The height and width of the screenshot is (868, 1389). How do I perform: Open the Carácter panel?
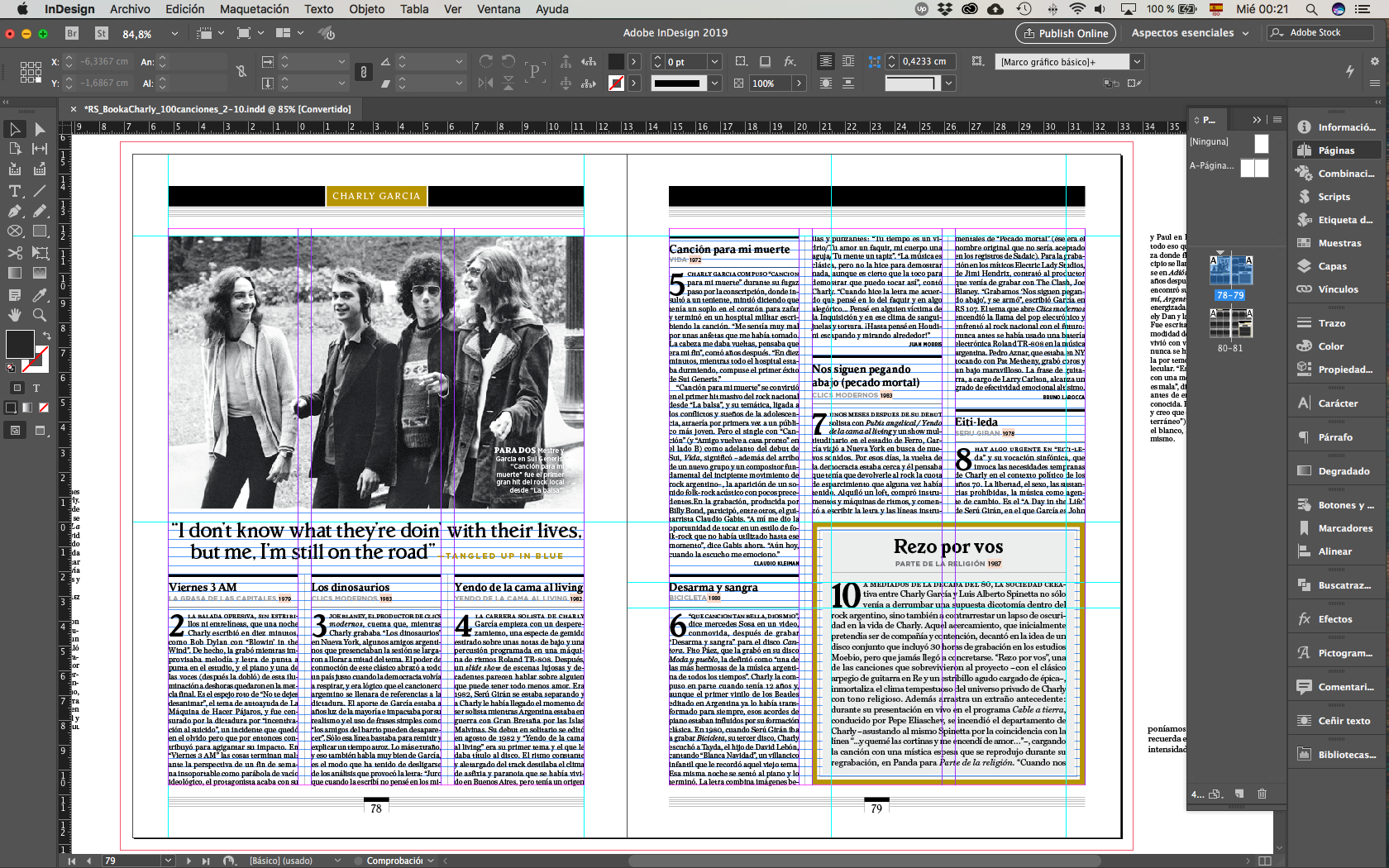(1336, 403)
